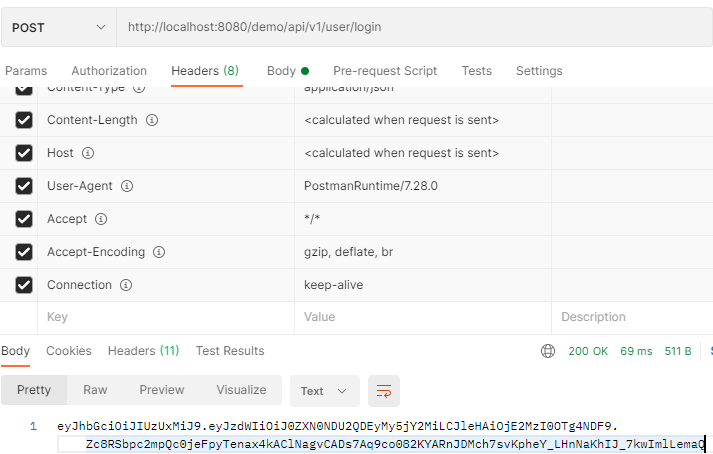Select the response Body tab
Image resolution: width=713 pixels, height=454 pixels.
[15, 351]
